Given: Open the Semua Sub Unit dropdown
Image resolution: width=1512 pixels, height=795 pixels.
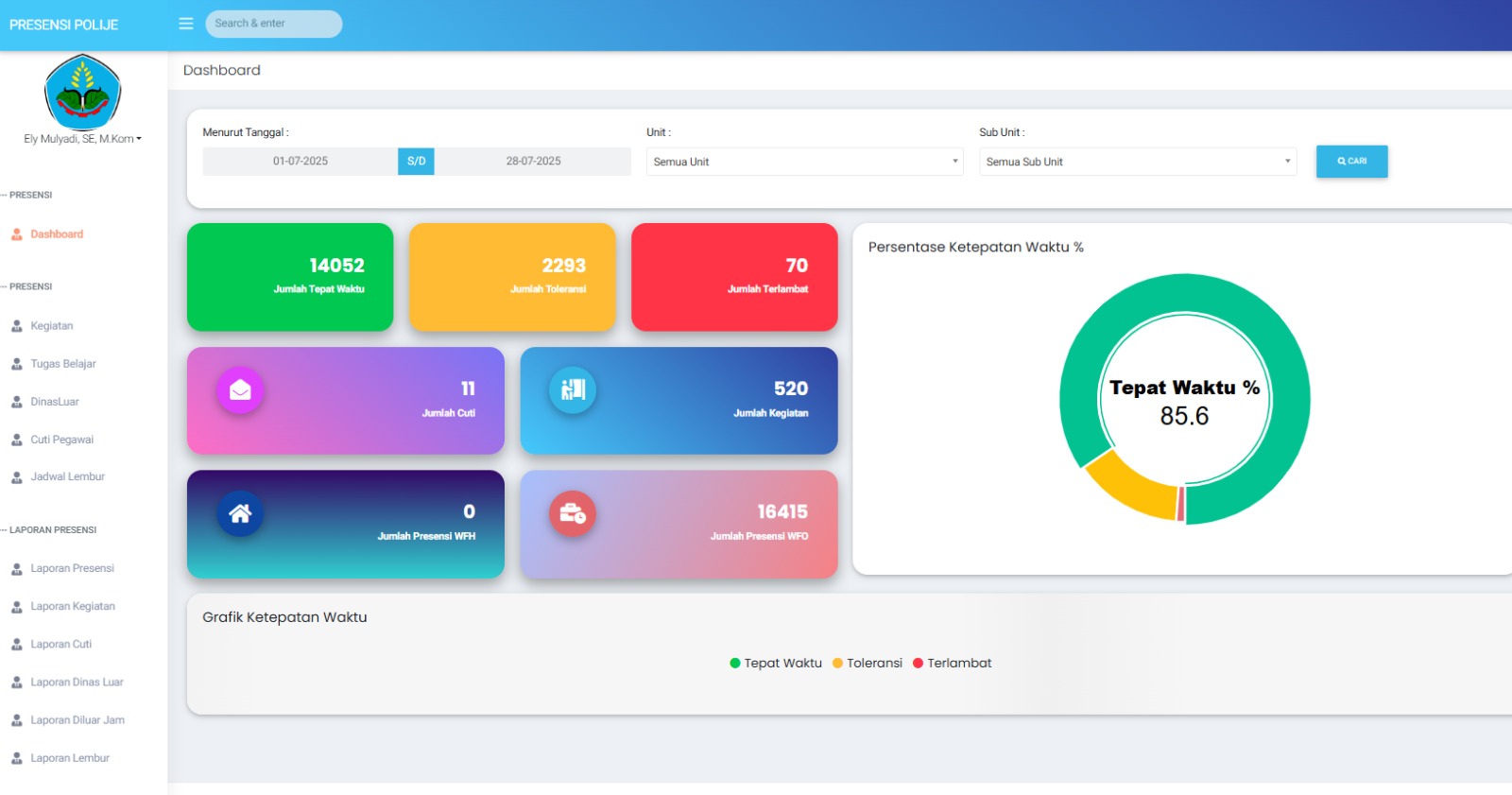Looking at the screenshot, I should pyautogui.click(x=1138, y=162).
